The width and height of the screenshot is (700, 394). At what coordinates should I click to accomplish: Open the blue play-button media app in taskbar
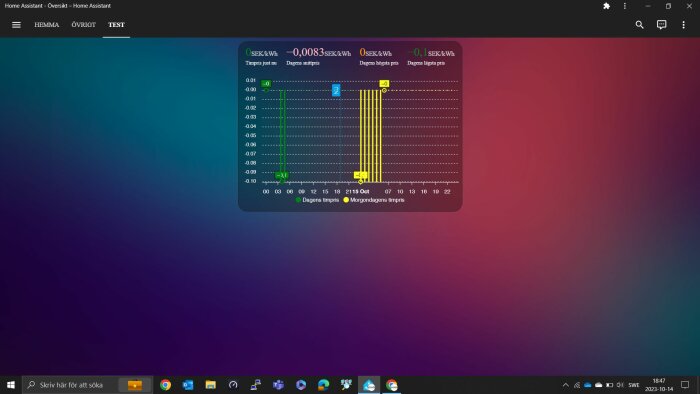[301, 385]
